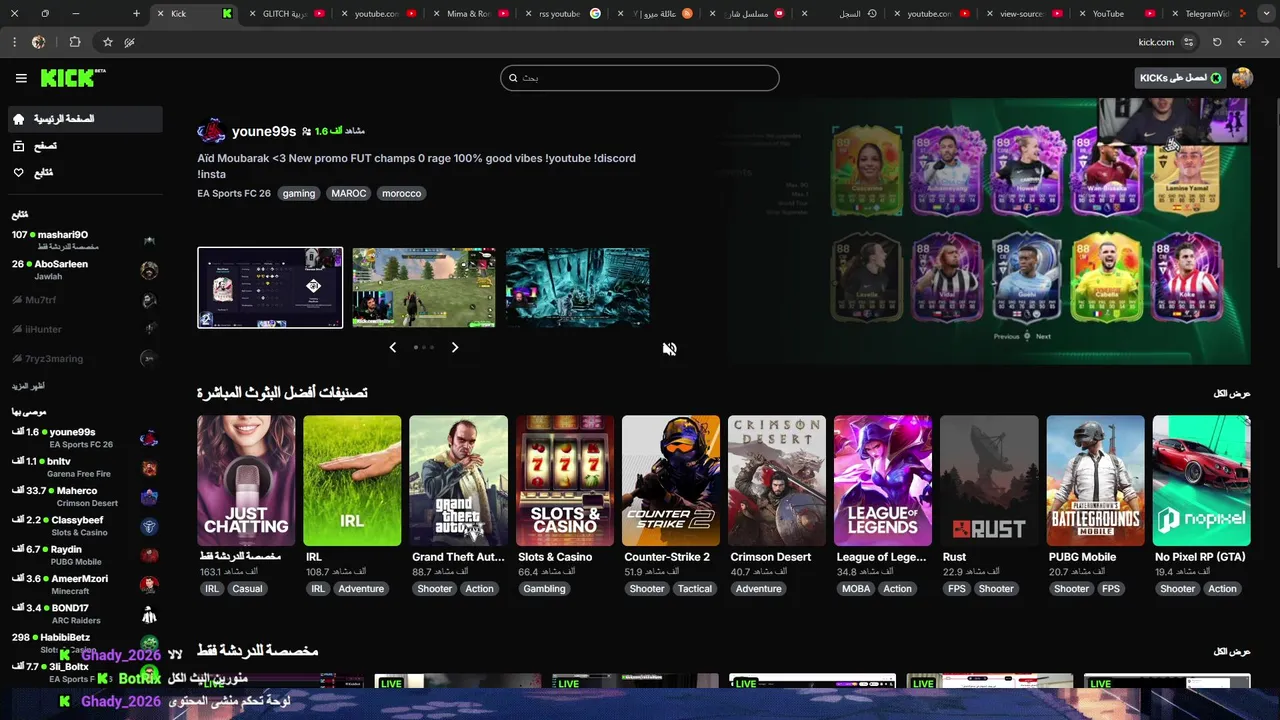Open No Pixel RP (GTA) category card
1280x720 pixels.
coord(1201,481)
